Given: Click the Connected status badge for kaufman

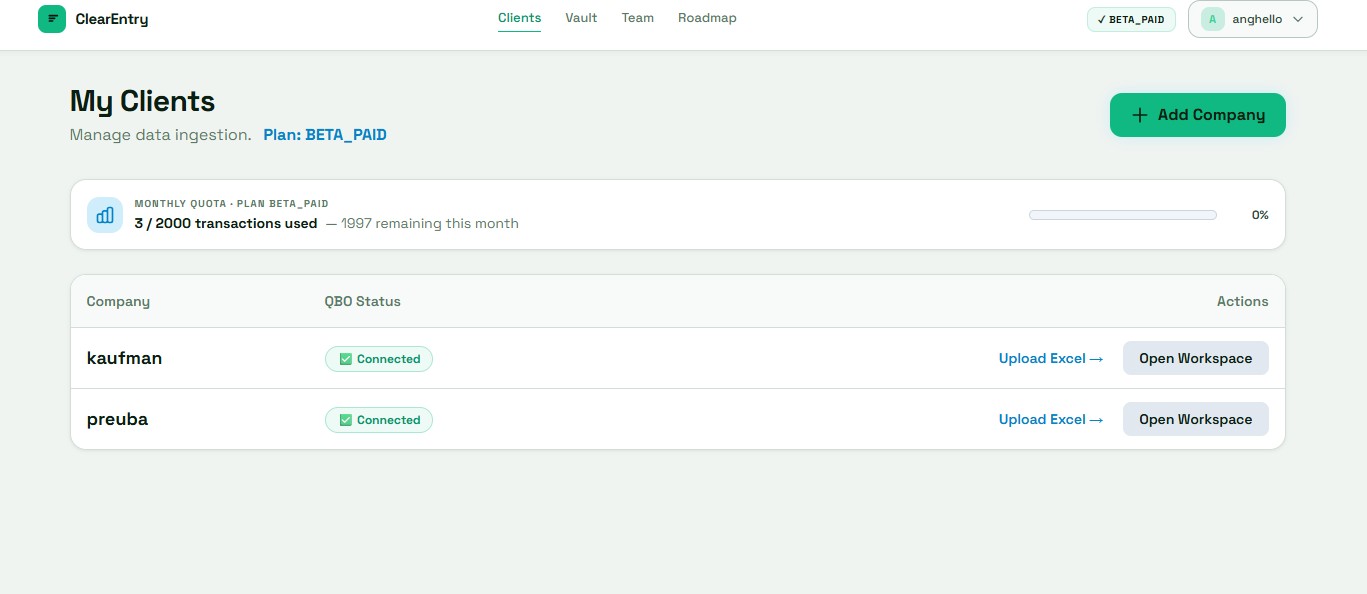Looking at the screenshot, I should 379,359.
